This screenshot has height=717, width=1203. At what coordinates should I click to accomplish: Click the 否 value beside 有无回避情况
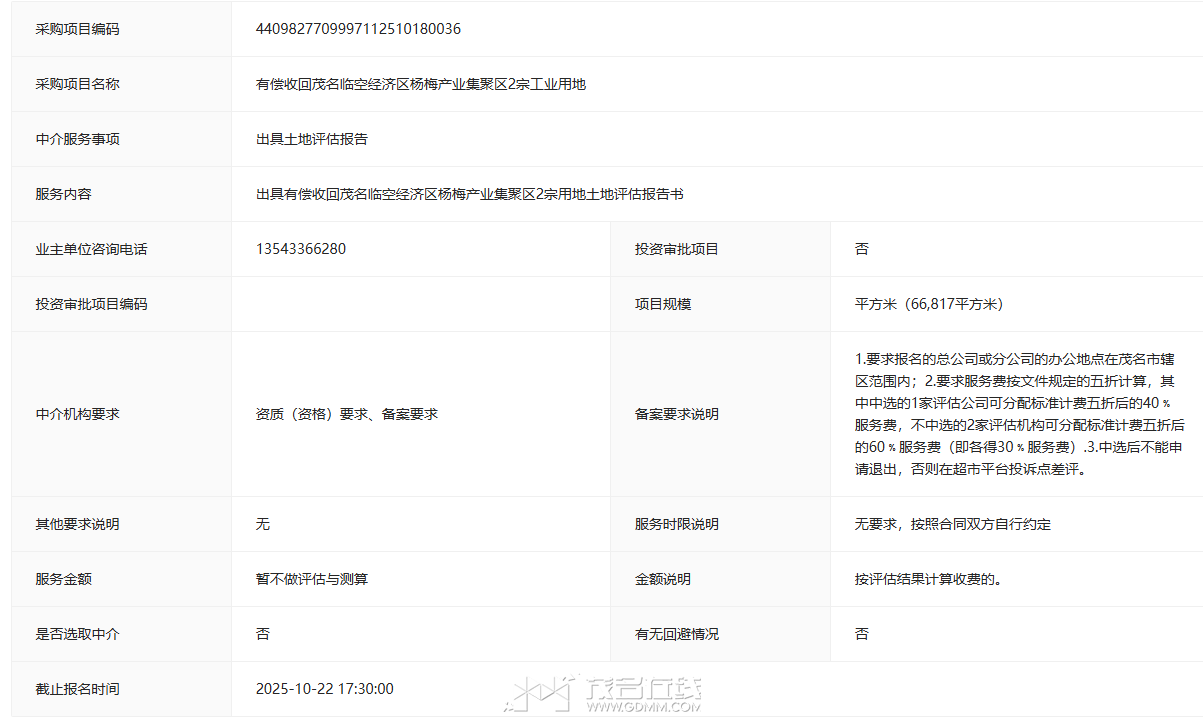[862, 634]
